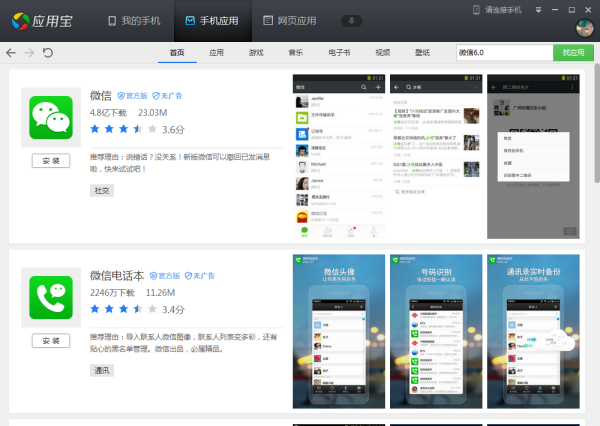Click the 3.6分 star rating

click(x=137, y=129)
